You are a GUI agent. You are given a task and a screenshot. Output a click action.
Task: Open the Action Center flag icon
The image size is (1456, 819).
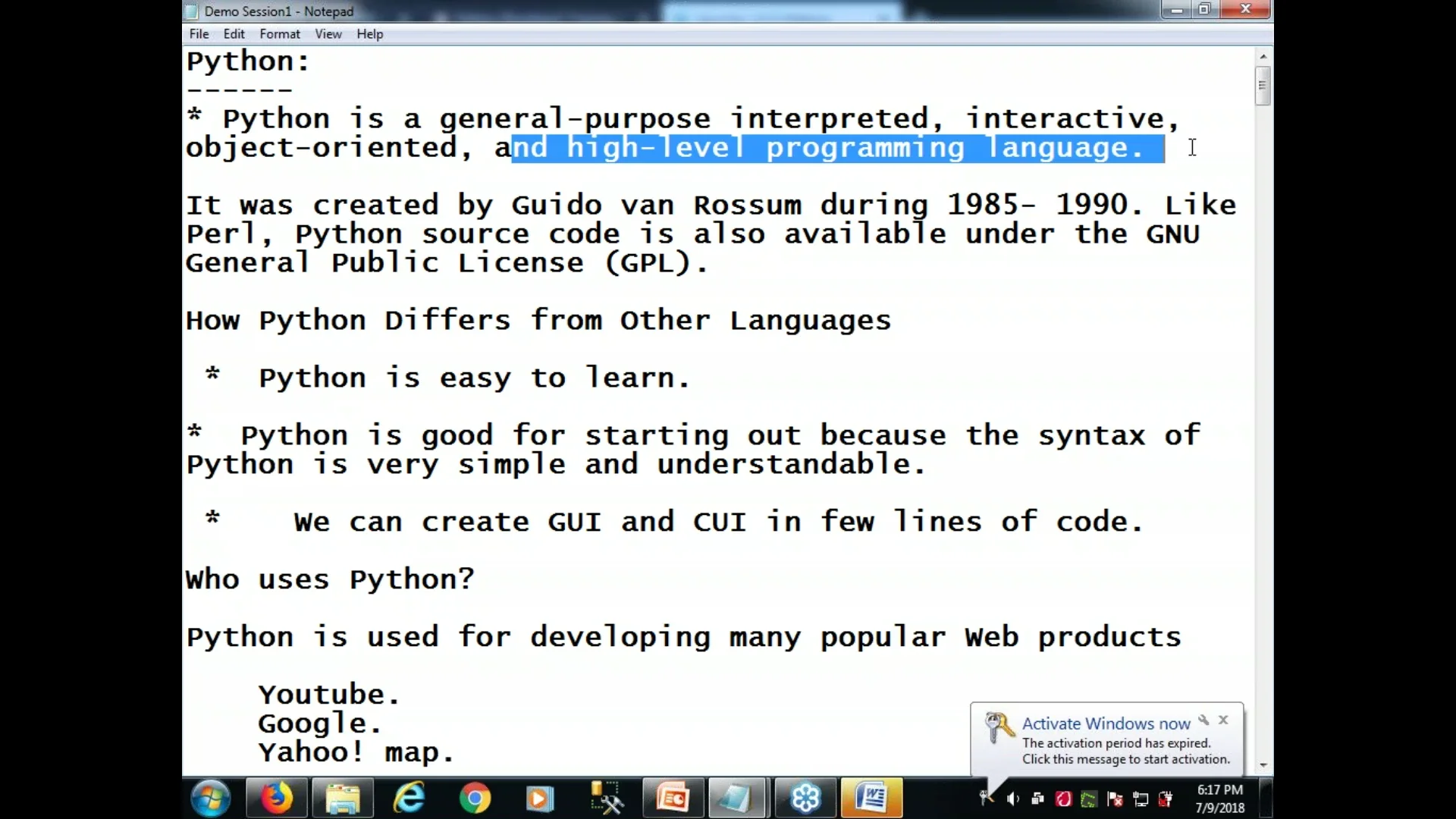point(1115,799)
